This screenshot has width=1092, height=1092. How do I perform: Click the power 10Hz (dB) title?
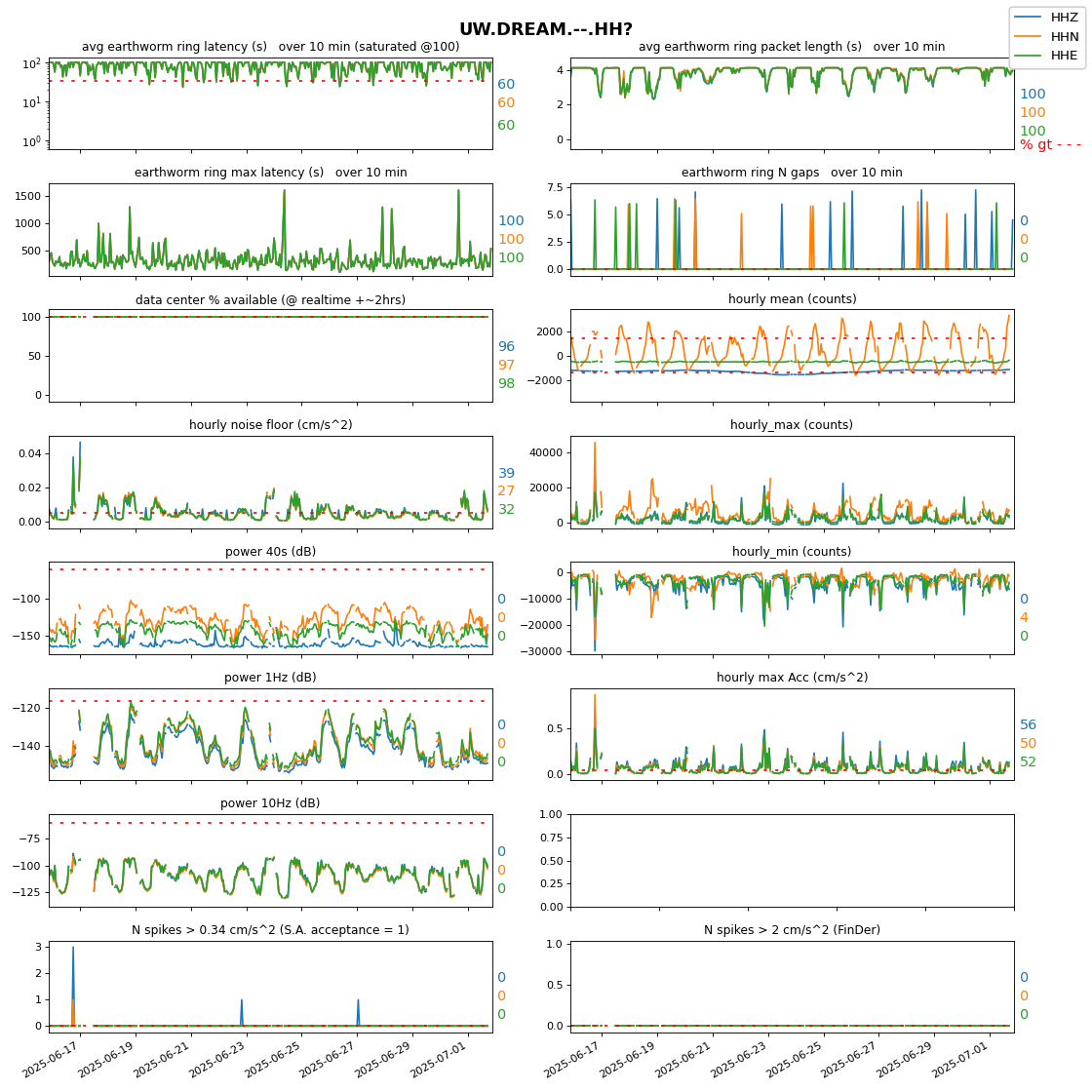pos(271,803)
